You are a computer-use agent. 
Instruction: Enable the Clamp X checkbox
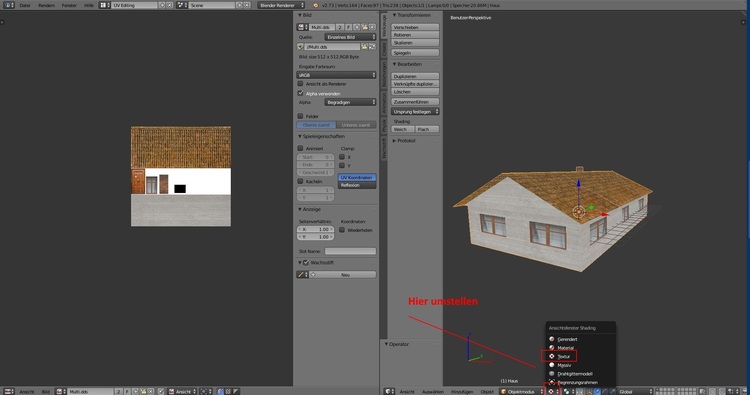tap(342, 157)
